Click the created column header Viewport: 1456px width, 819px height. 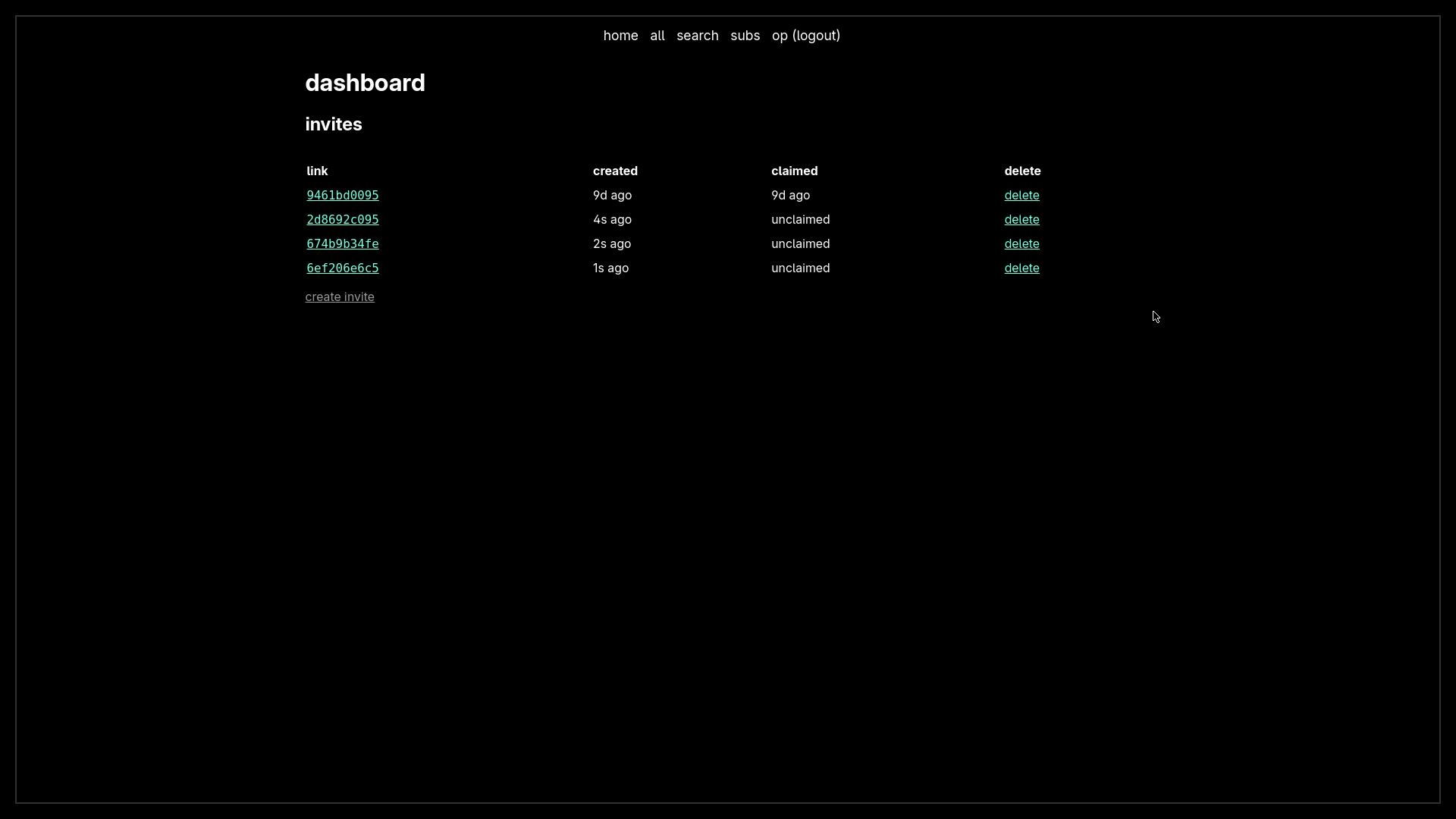pyautogui.click(x=615, y=171)
